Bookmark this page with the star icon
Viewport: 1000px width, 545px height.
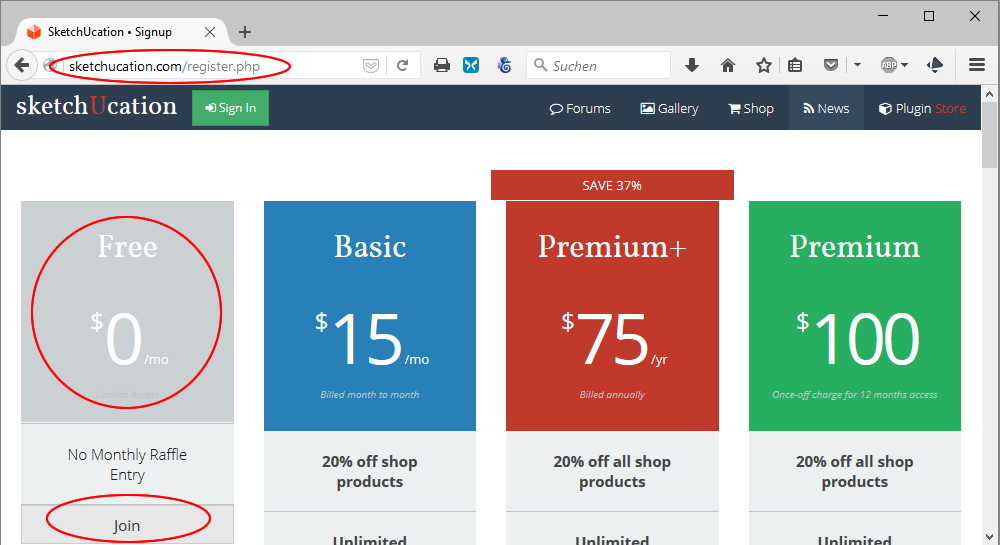[764, 66]
